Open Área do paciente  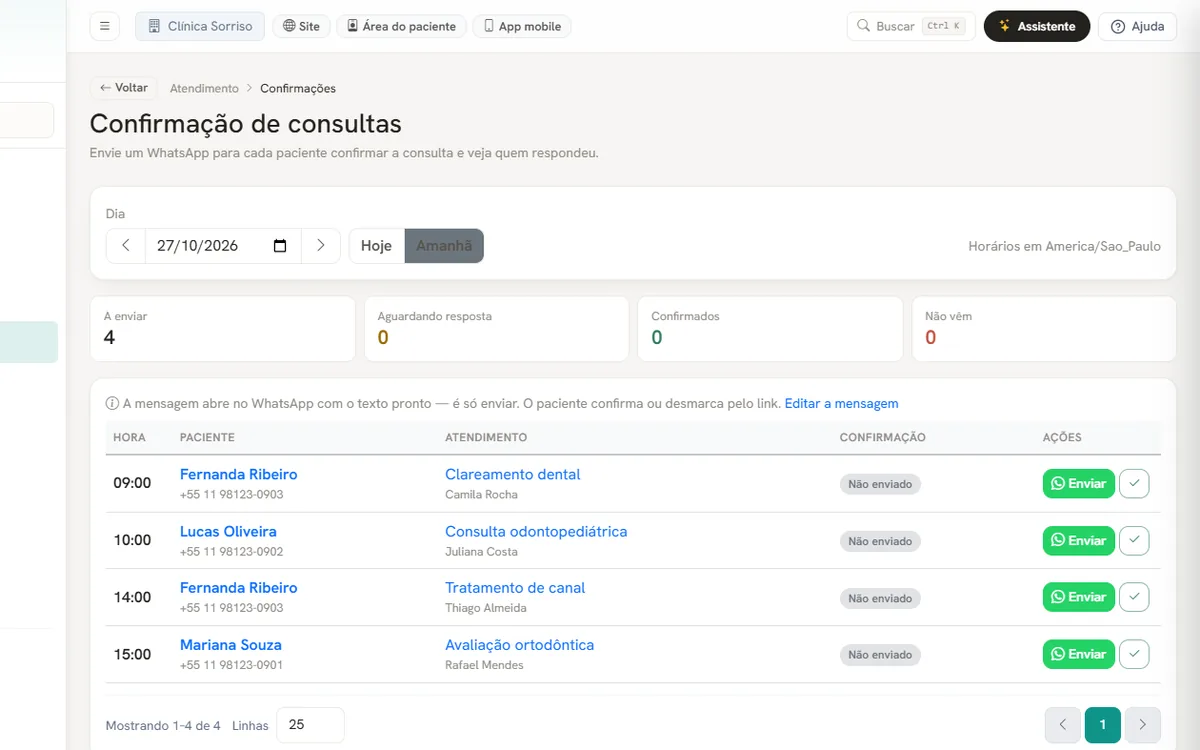tap(401, 26)
